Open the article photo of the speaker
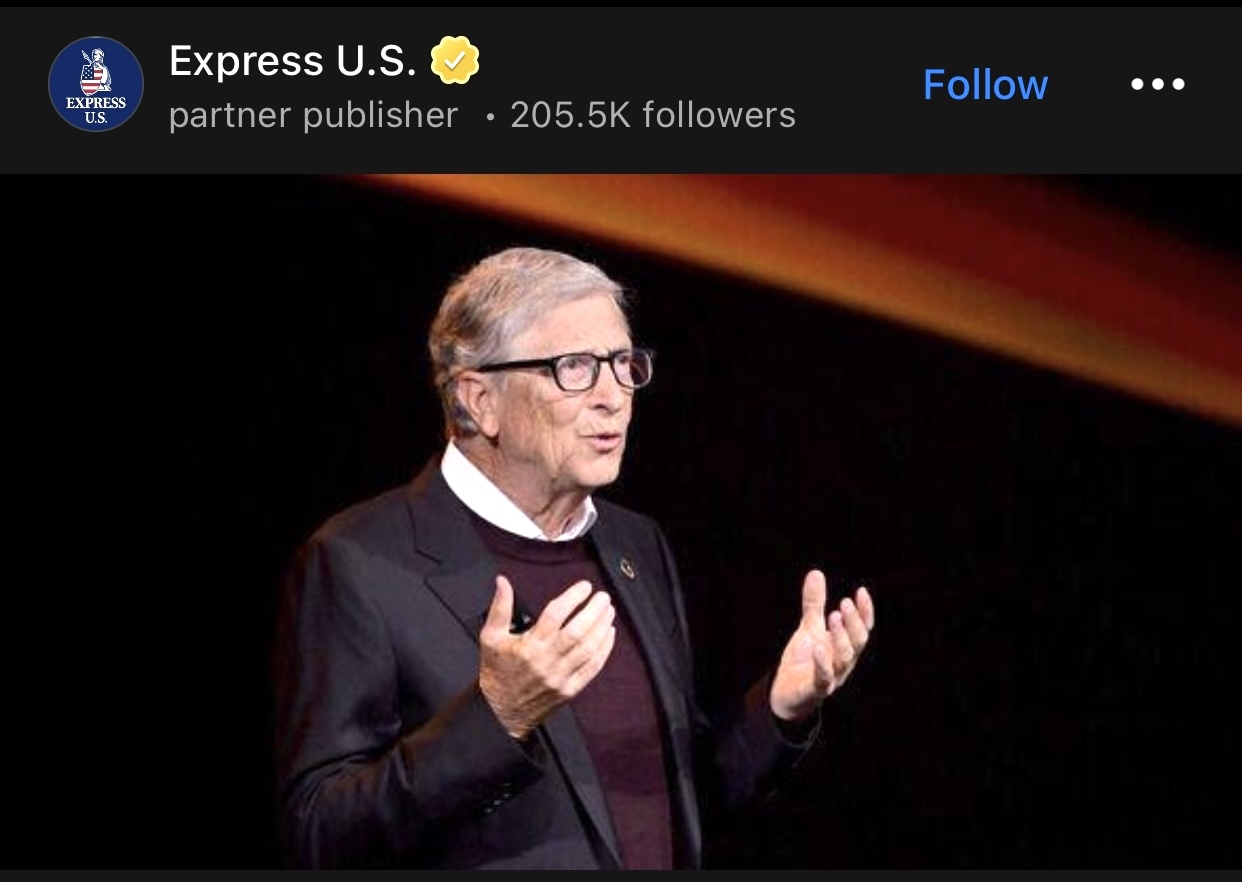Viewport: 1242px width, 882px height. (620, 520)
